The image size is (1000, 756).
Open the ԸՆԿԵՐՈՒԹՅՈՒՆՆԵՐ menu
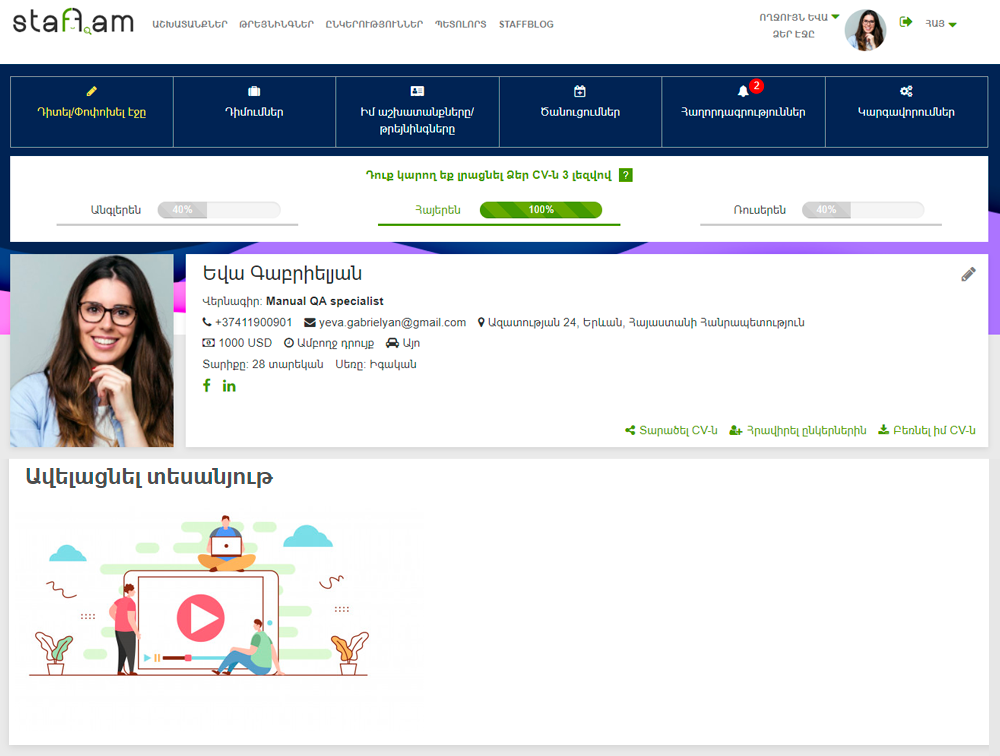[x=374, y=24]
